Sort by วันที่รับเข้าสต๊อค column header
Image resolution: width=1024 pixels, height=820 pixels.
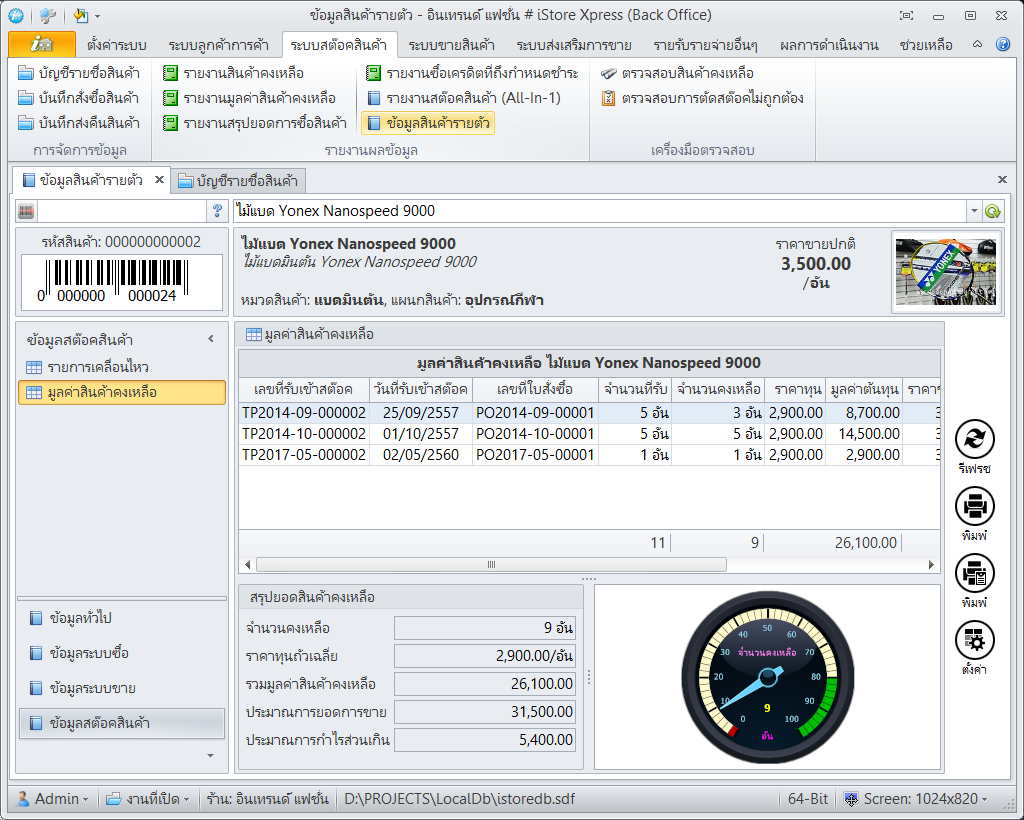tap(421, 390)
